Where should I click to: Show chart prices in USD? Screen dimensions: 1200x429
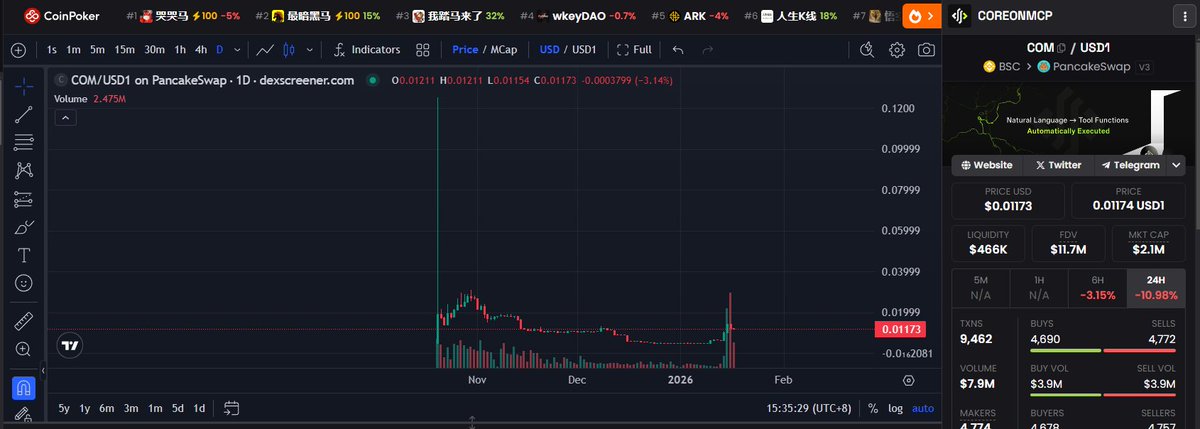549,50
